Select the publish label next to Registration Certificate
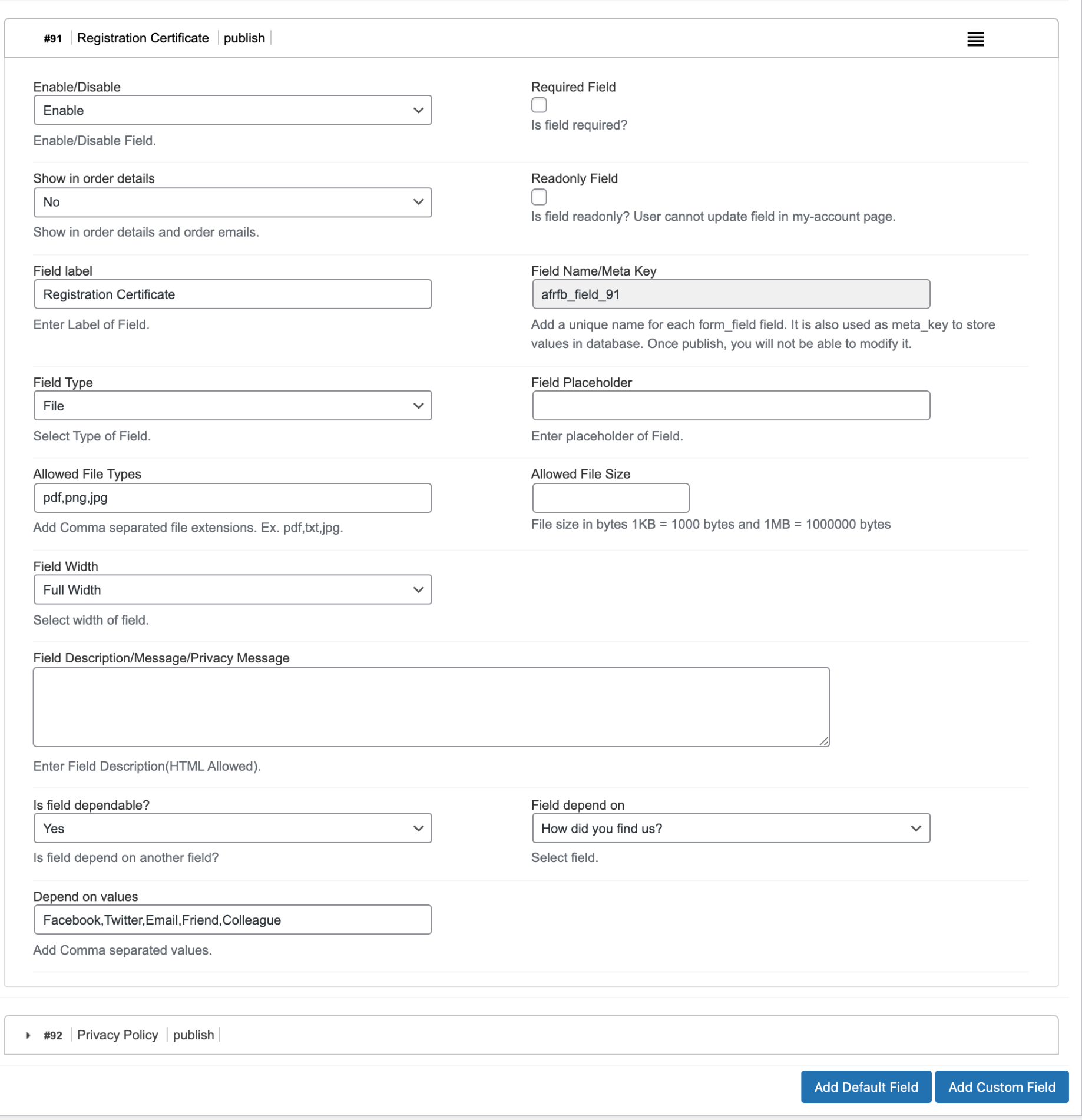 tap(244, 38)
